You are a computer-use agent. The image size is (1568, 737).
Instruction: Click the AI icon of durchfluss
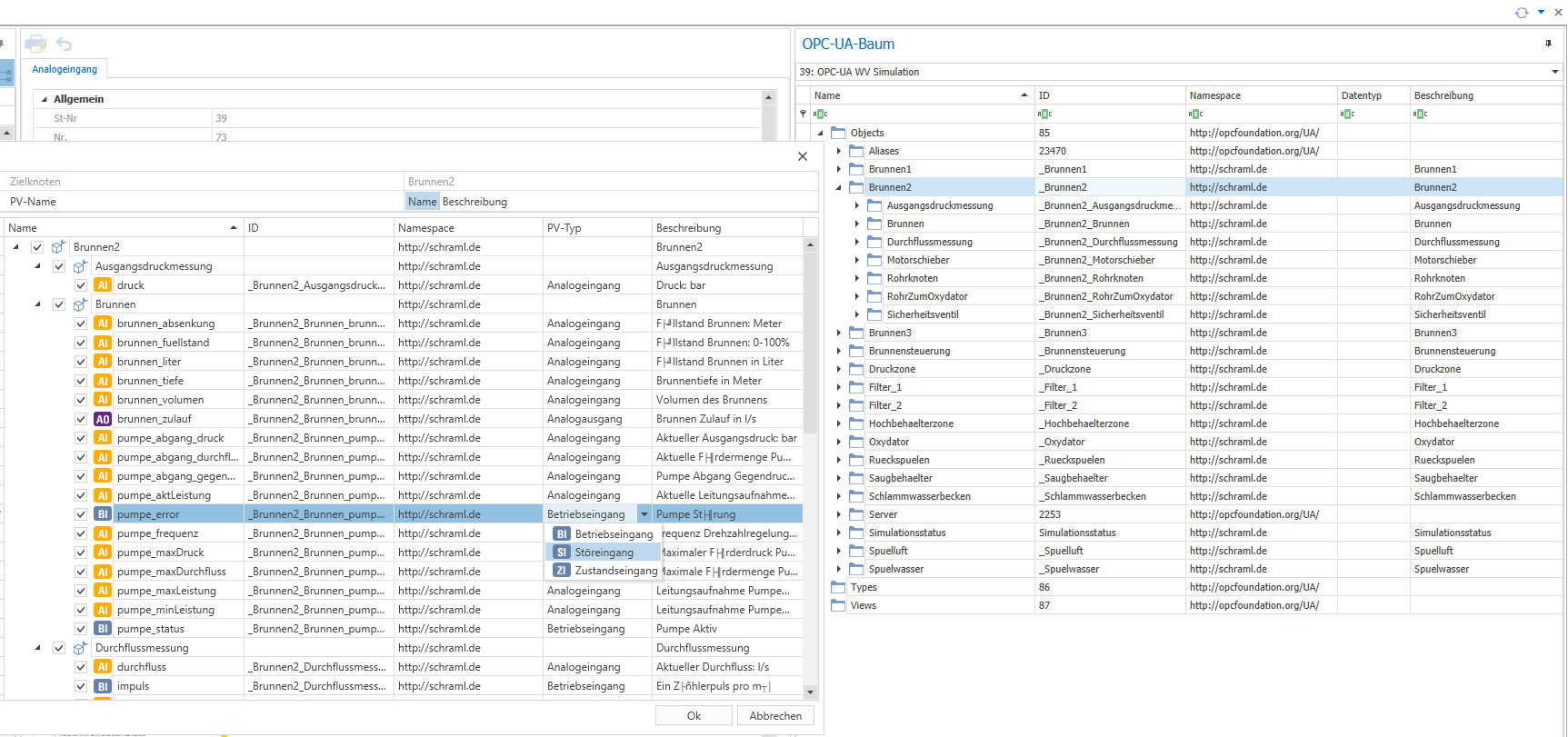(103, 667)
